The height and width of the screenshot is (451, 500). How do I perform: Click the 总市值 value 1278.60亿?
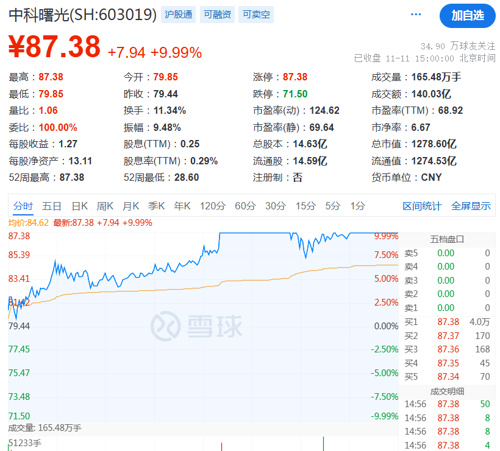[x=434, y=144]
